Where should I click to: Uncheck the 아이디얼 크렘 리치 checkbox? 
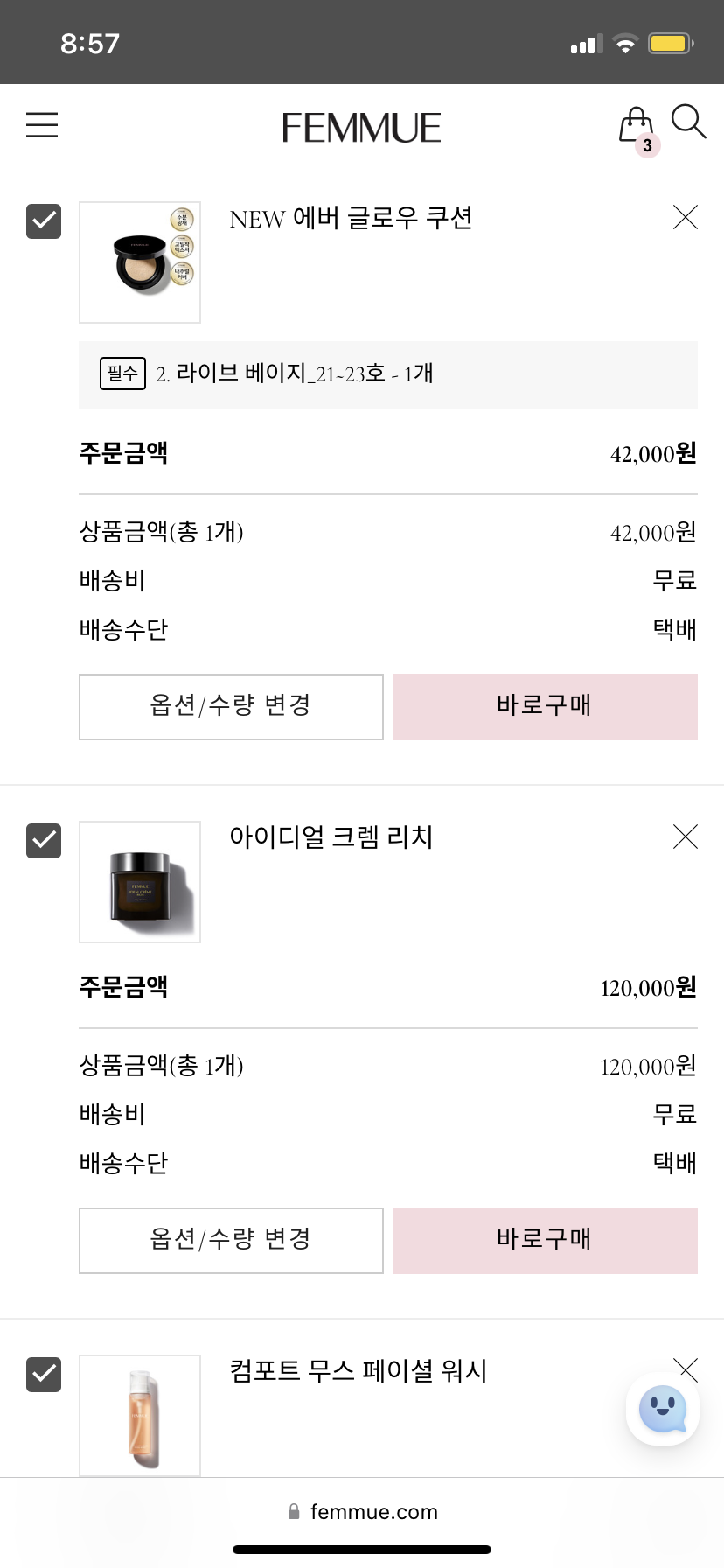(x=44, y=840)
